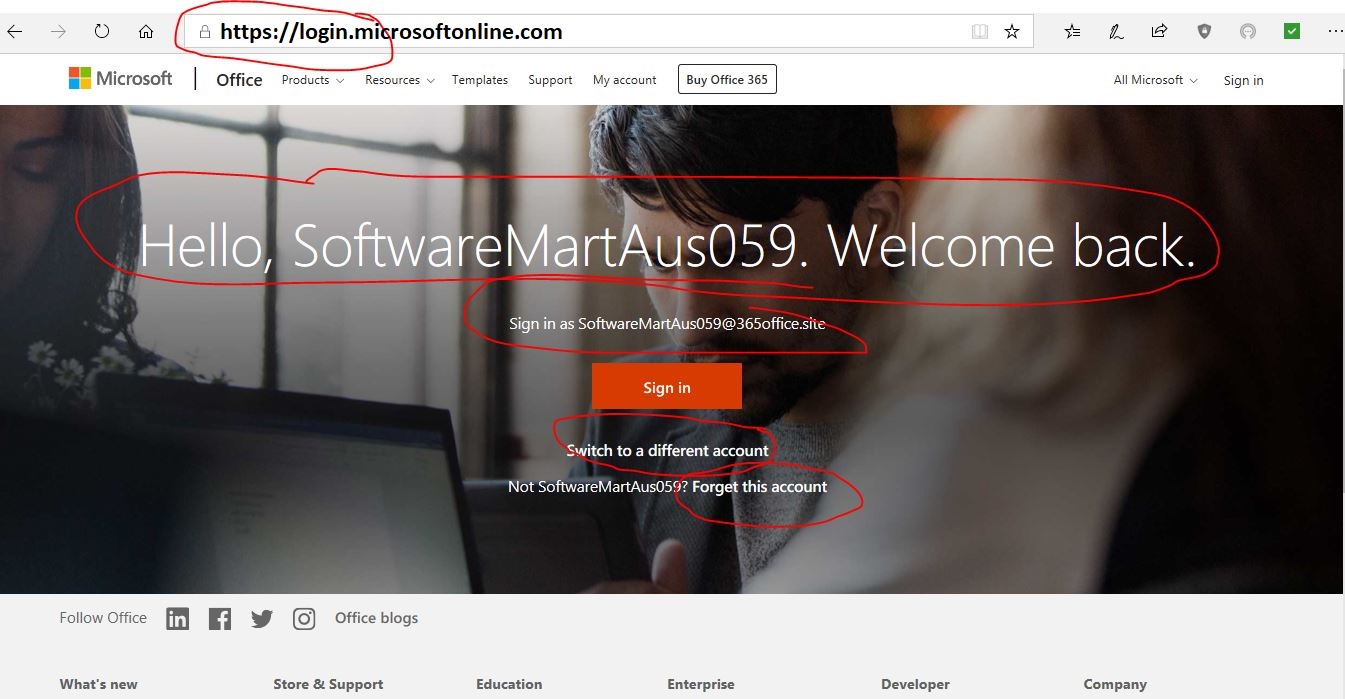
Task: Click the share page icon
Action: click(1159, 32)
